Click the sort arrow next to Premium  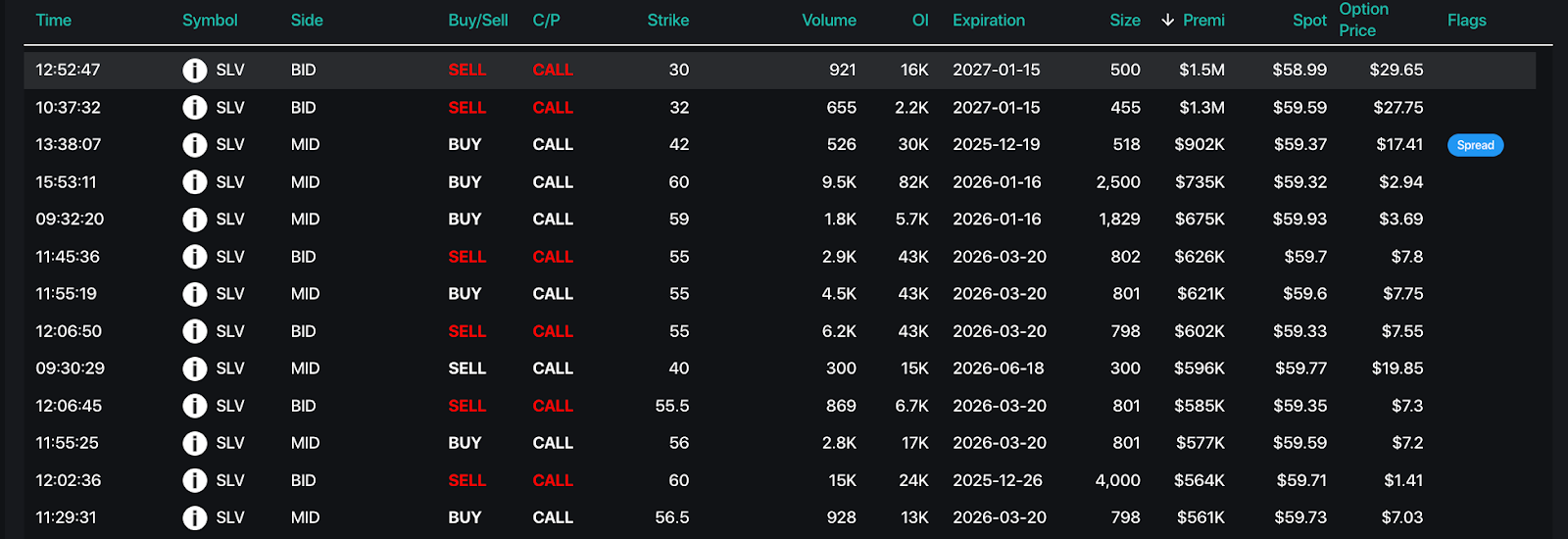(1167, 21)
